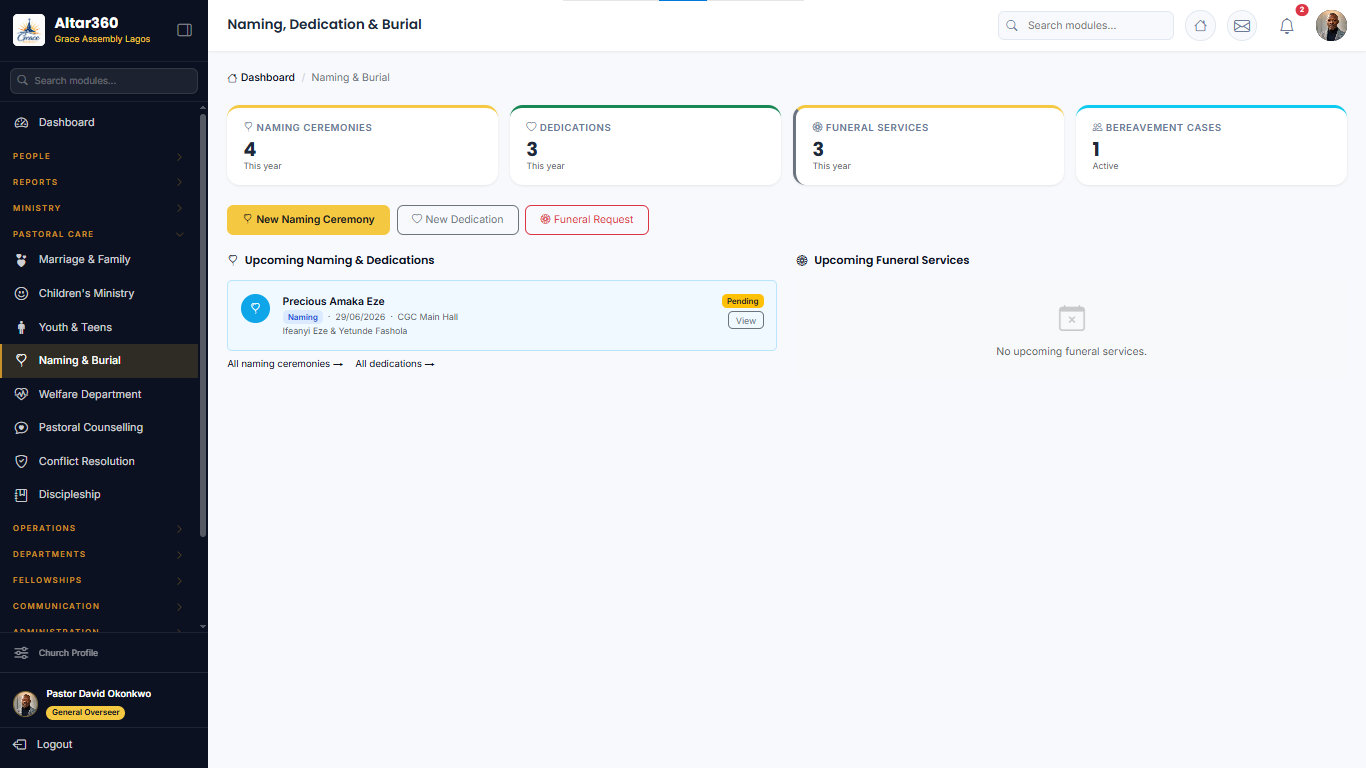
Task: Toggle the sidebar collapse icon
Action: click(184, 30)
